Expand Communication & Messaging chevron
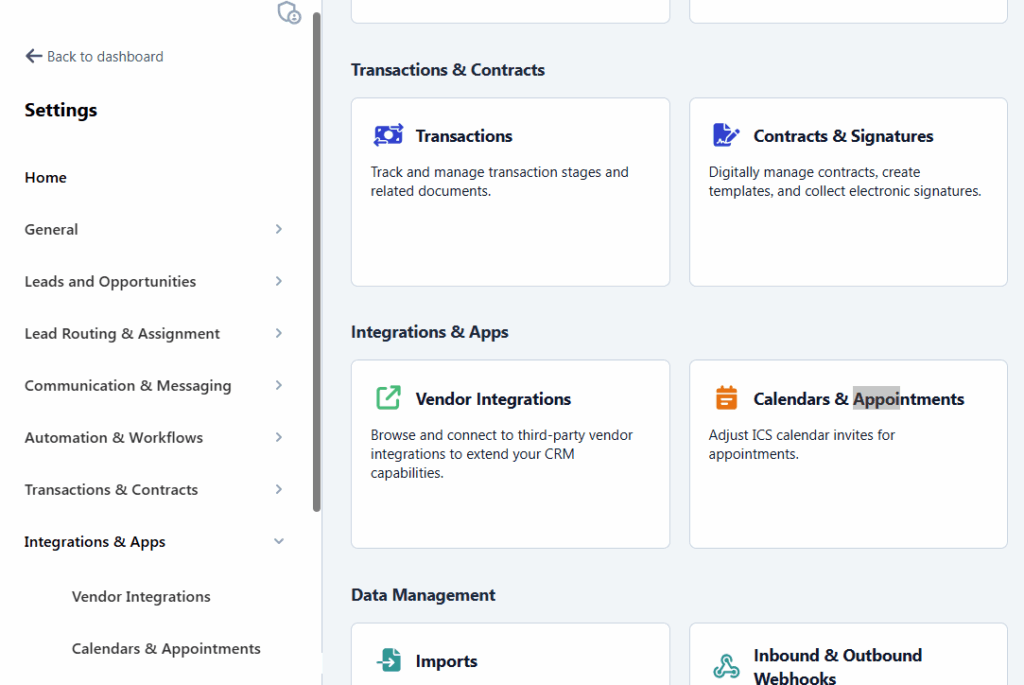The width and height of the screenshot is (1024, 685). [279, 385]
